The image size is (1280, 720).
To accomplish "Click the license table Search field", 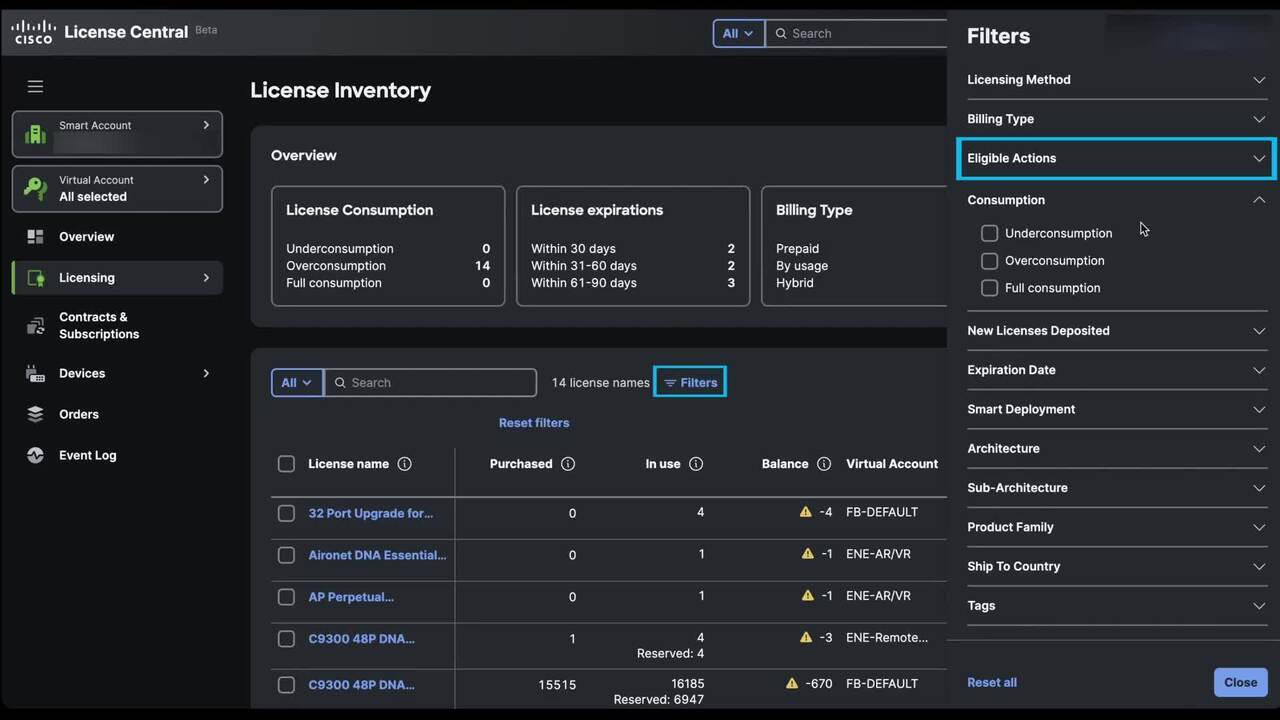I will 440,383.
